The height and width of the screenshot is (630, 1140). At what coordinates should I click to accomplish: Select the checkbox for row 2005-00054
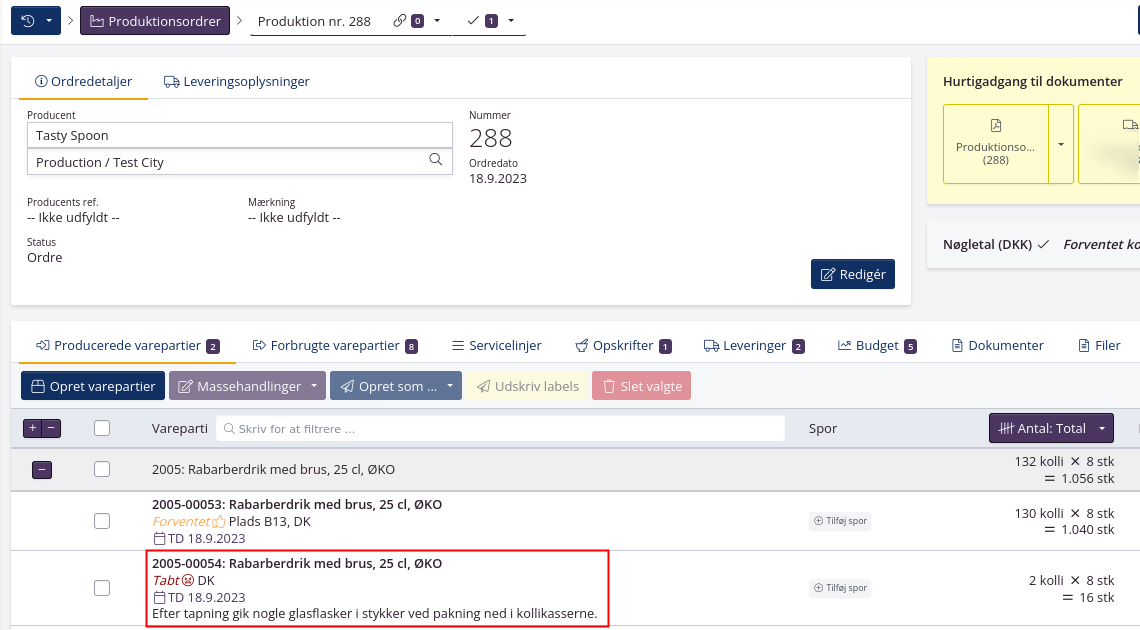(x=101, y=588)
